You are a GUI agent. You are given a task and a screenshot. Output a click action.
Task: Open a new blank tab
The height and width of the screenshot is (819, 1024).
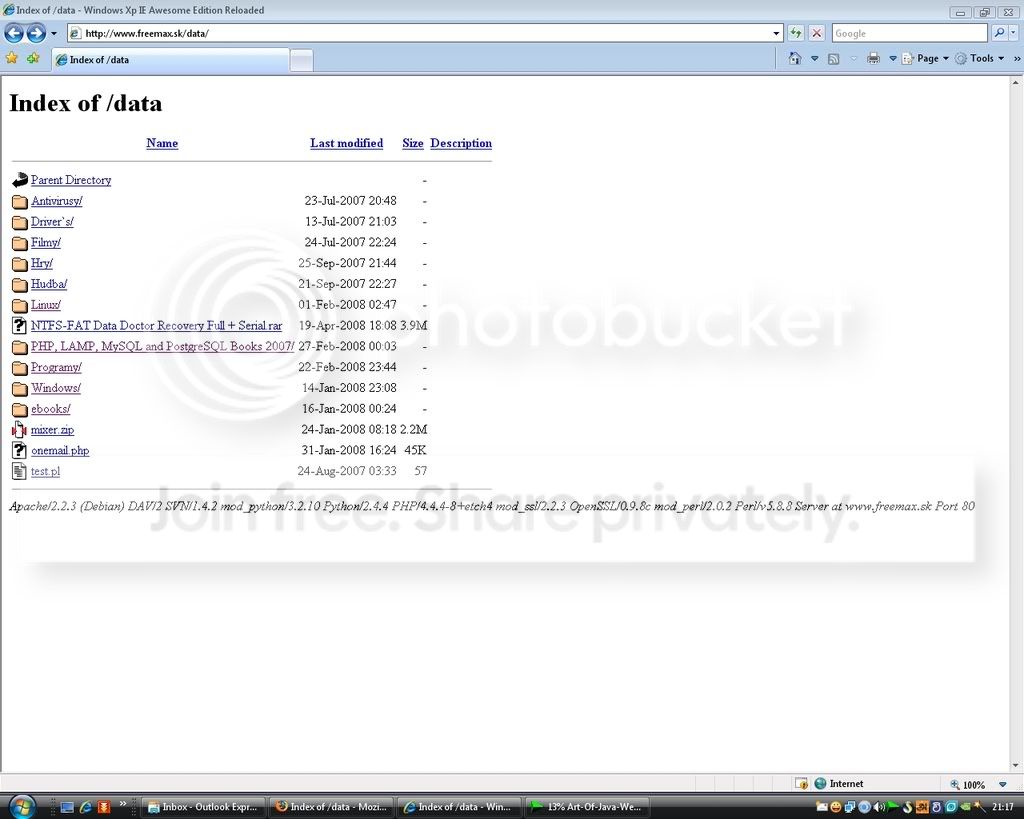click(301, 60)
